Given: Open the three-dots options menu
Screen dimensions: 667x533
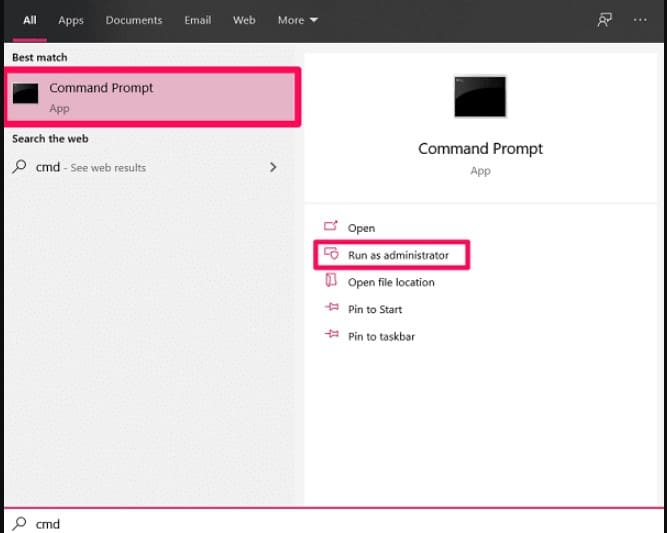Looking at the screenshot, I should [x=640, y=20].
